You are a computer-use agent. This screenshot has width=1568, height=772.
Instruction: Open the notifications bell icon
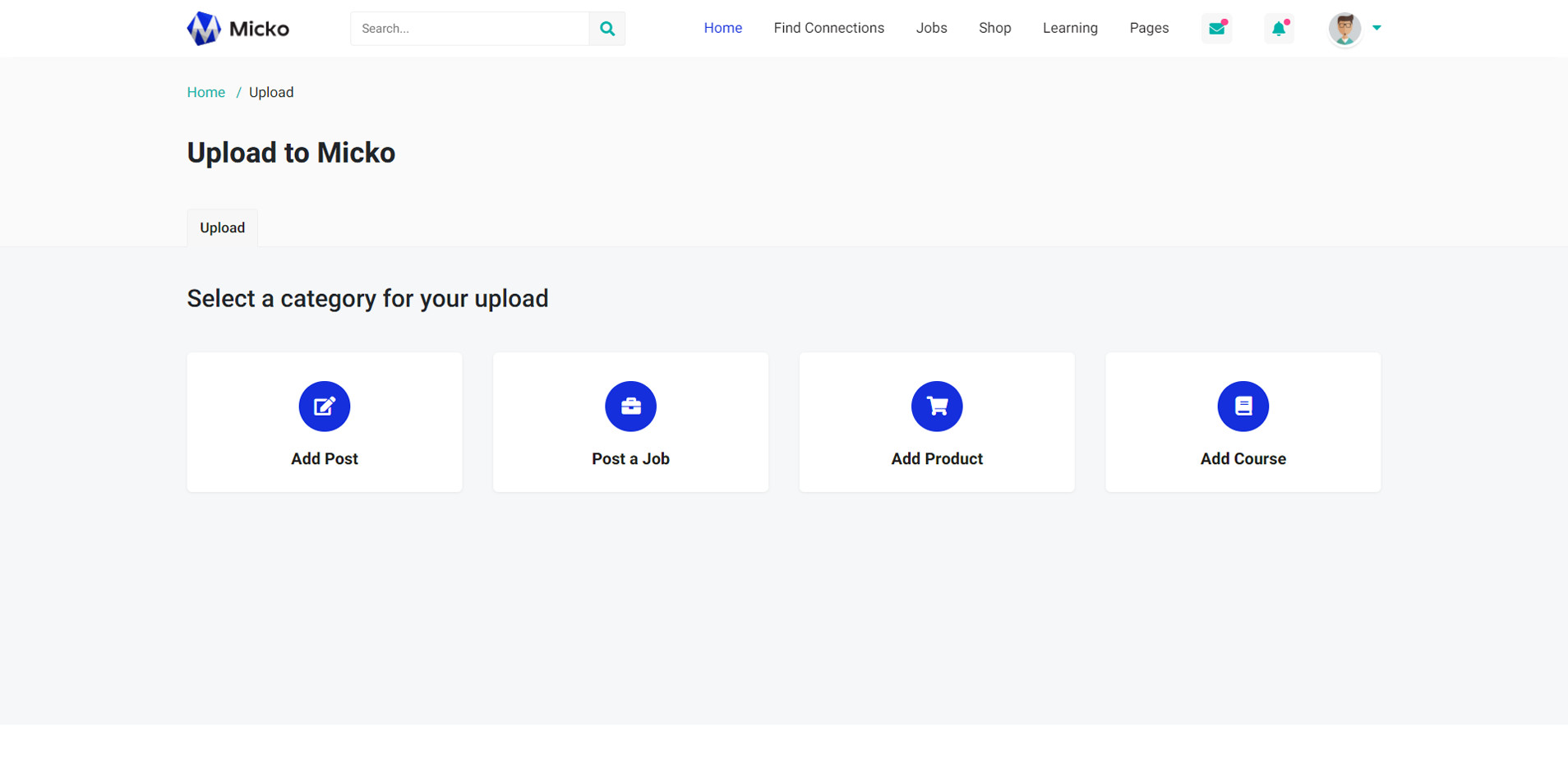click(1279, 29)
